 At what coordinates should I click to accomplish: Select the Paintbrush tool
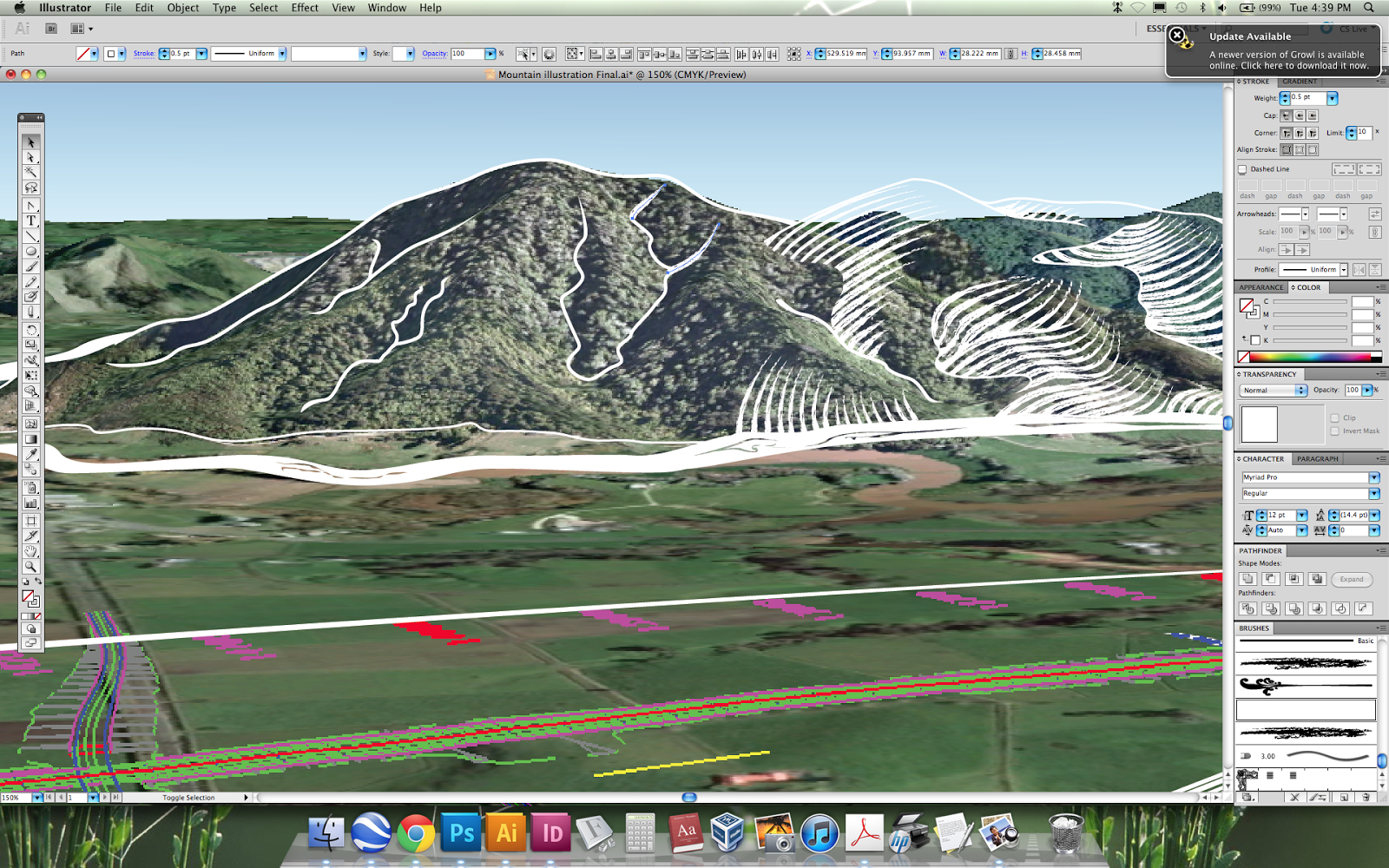pyautogui.click(x=30, y=266)
